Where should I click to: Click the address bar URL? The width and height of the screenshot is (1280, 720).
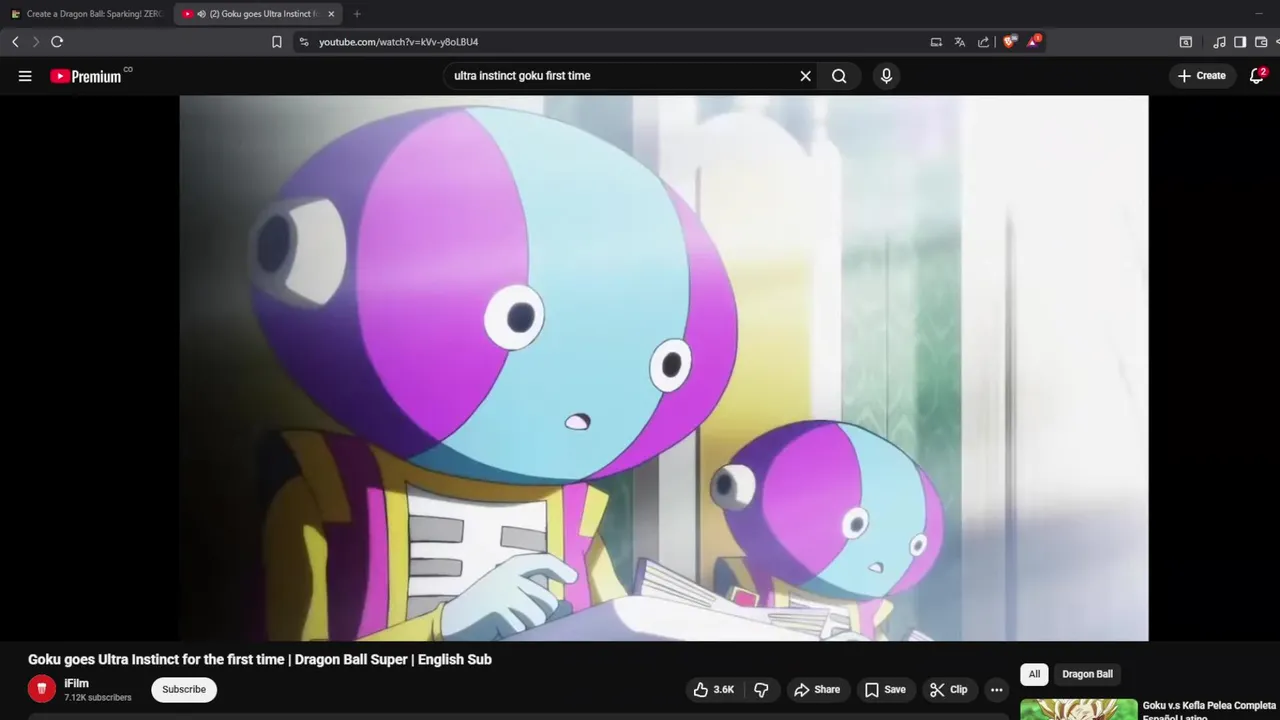(398, 42)
